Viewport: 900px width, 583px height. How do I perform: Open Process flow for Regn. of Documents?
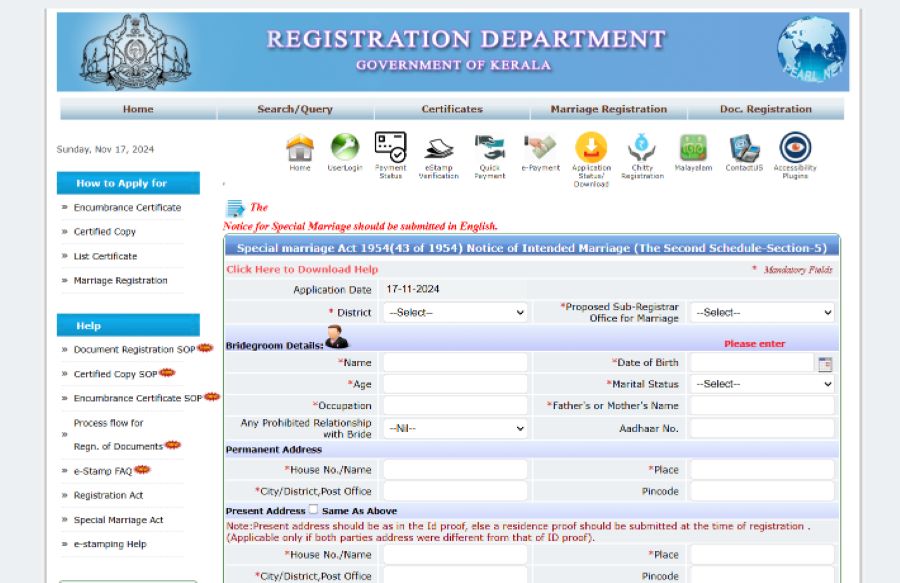click(119, 434)
